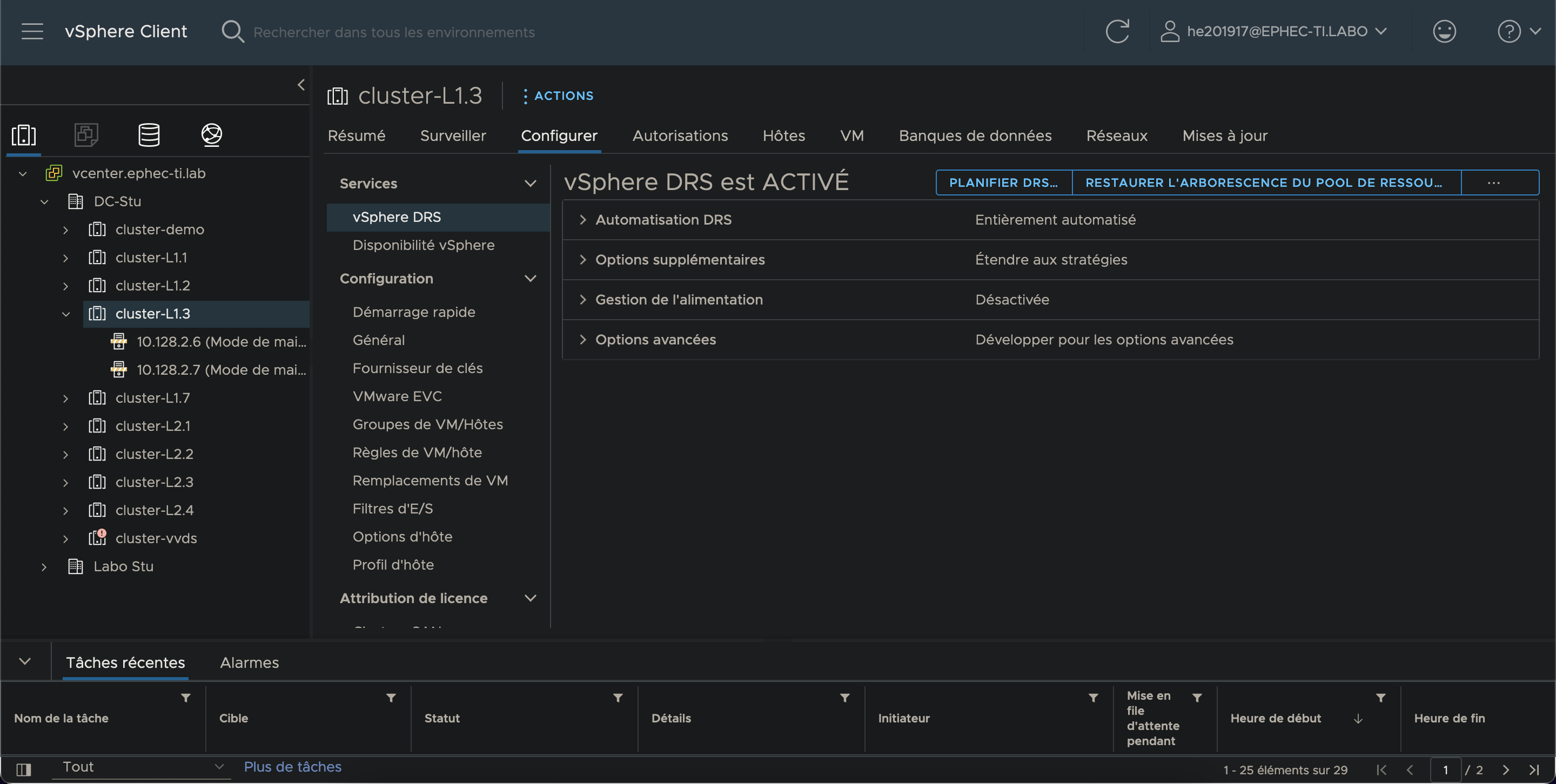Filter the Détails column
The height and width of the screenshot is (784, 1556).
click(x=845, y=698)
